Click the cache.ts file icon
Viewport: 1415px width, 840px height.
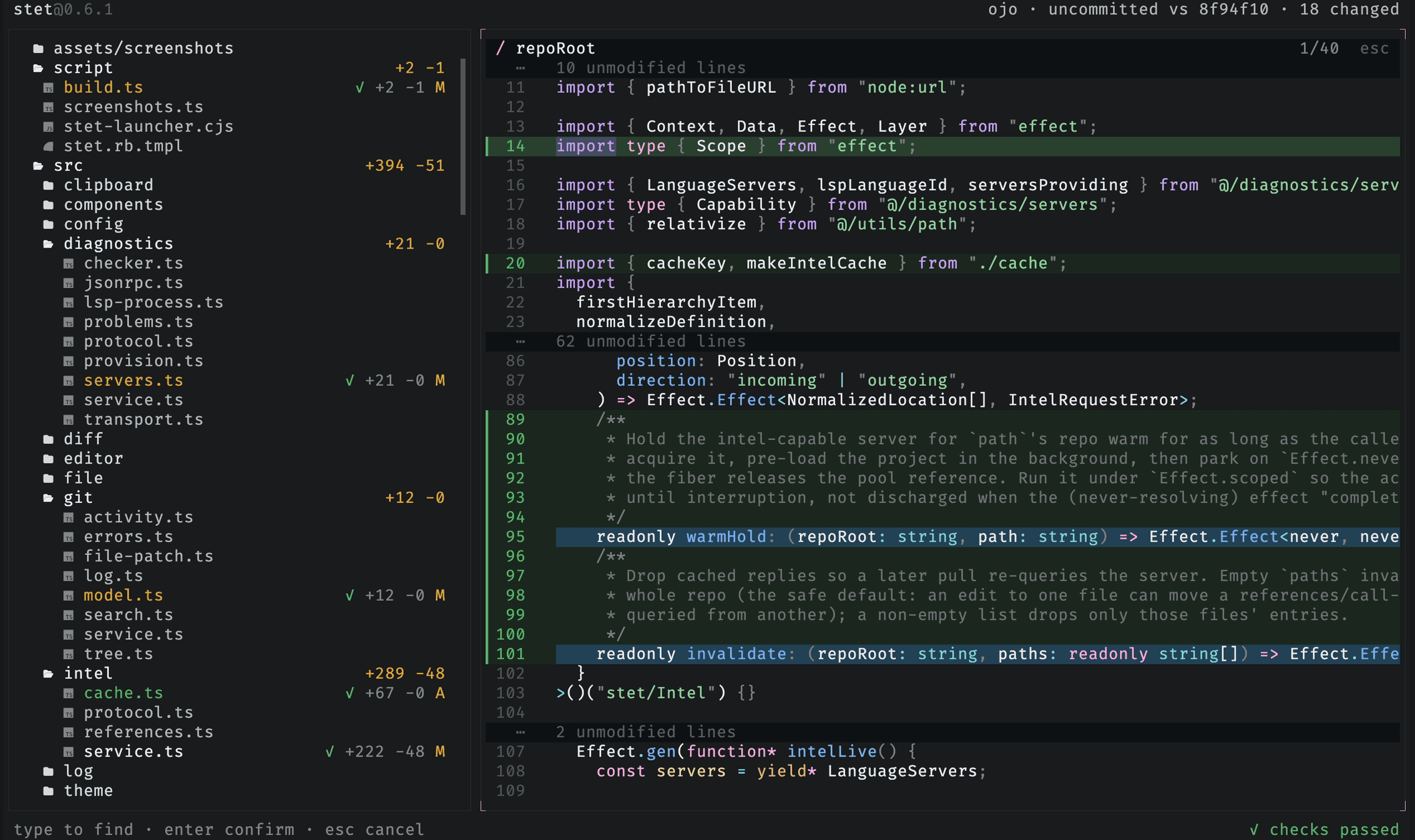69,694
